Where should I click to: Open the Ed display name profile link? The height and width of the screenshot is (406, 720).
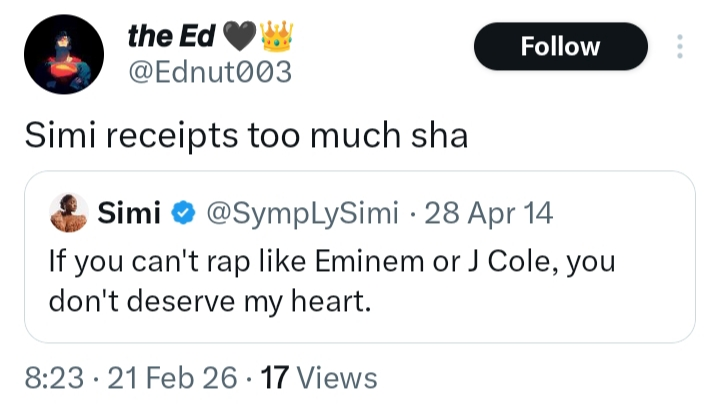pyautogui.click(x=172, y=37)
